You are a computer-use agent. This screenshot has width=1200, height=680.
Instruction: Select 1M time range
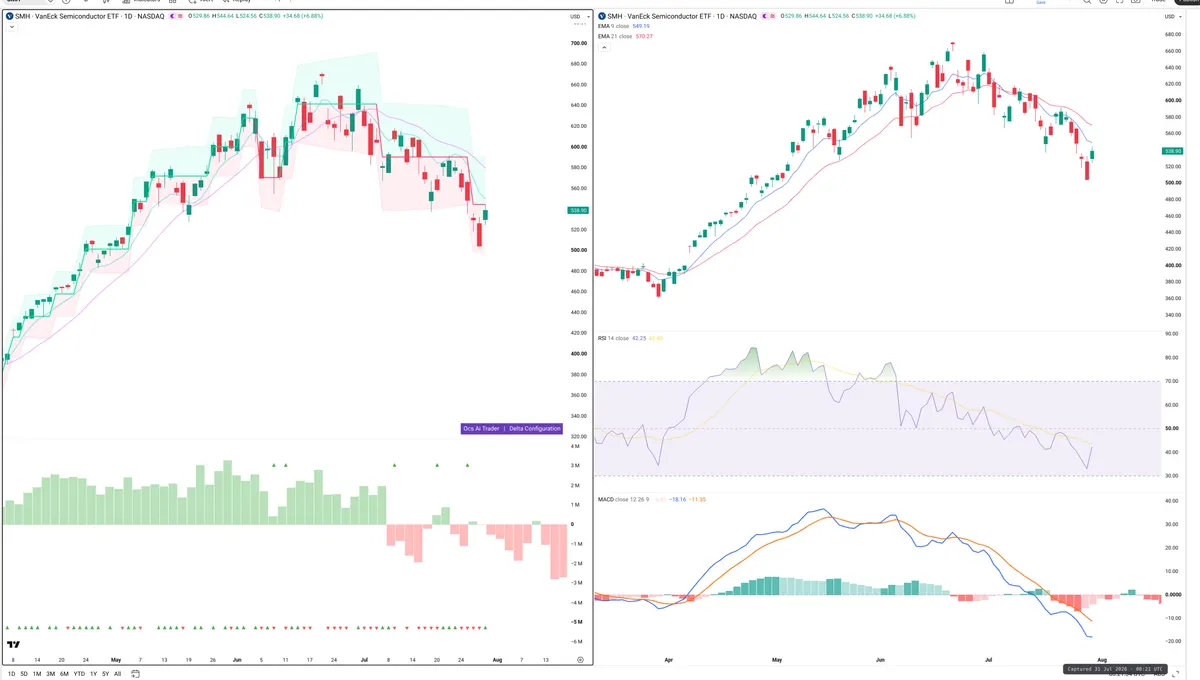(37, 674)
